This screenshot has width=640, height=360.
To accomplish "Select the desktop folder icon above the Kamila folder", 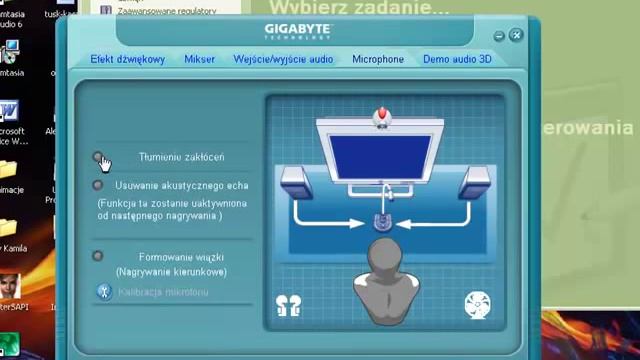I will 8,170.
